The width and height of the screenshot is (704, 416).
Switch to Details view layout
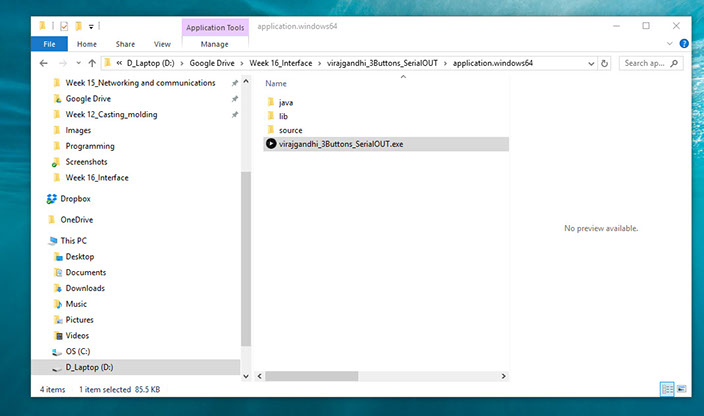coord(667,389)
